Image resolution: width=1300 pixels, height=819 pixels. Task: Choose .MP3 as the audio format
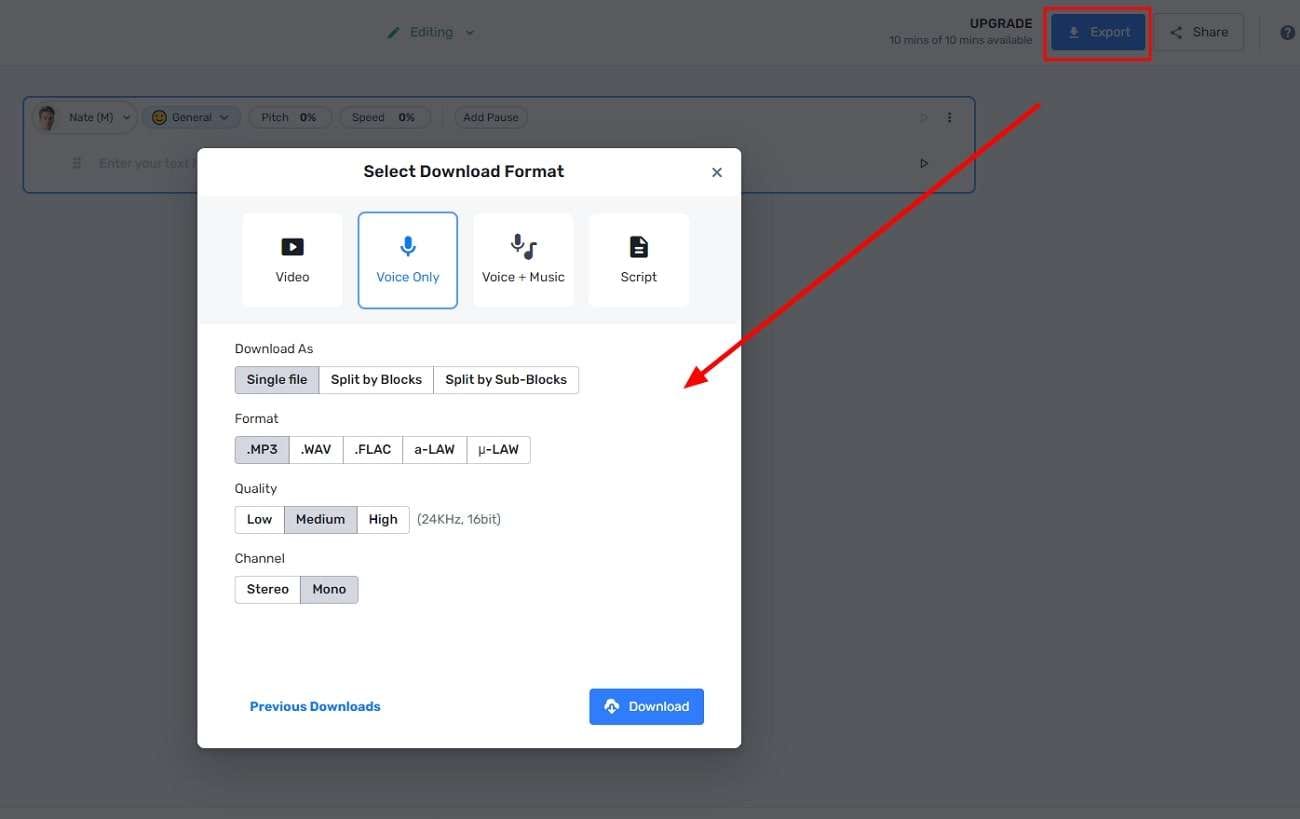tap(262, 450)
